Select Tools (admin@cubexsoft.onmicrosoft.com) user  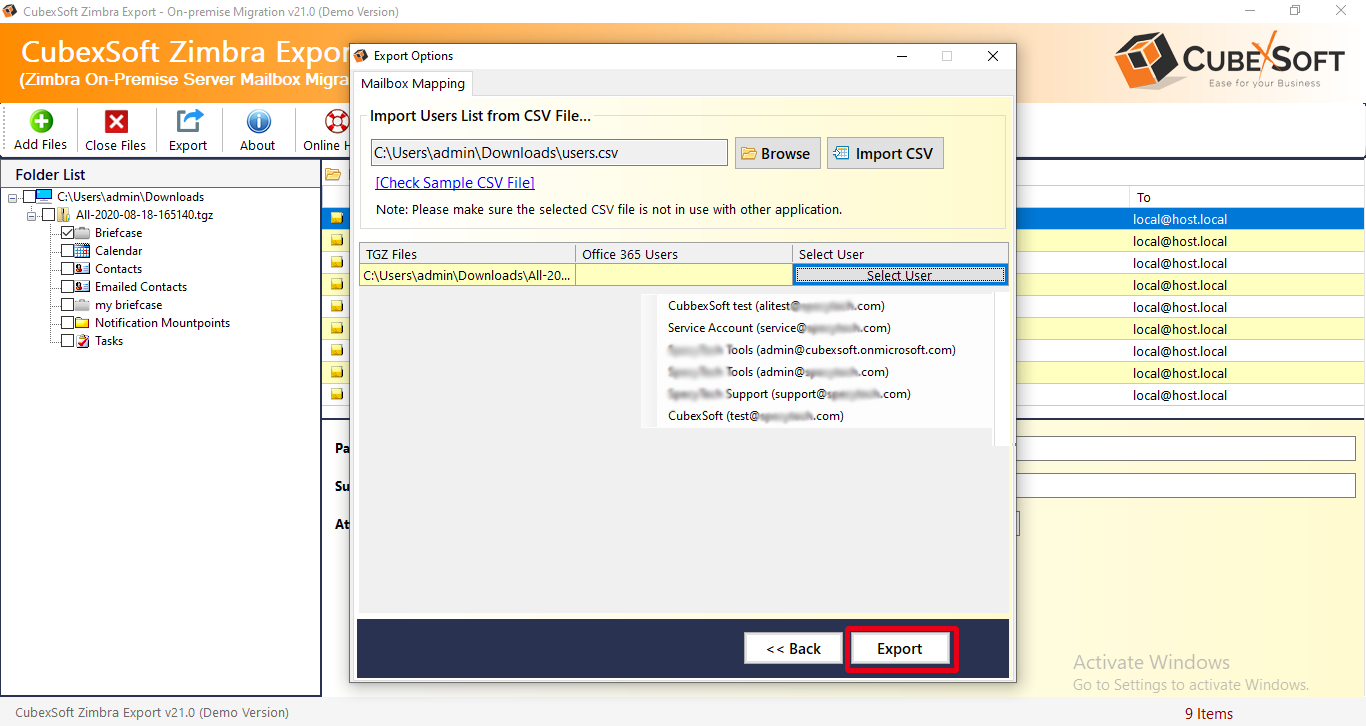tap(812, 350)
